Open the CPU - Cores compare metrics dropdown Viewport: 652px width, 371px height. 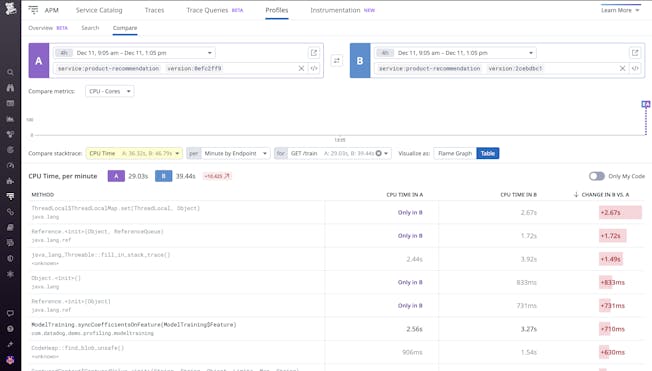tap(110, 91)
